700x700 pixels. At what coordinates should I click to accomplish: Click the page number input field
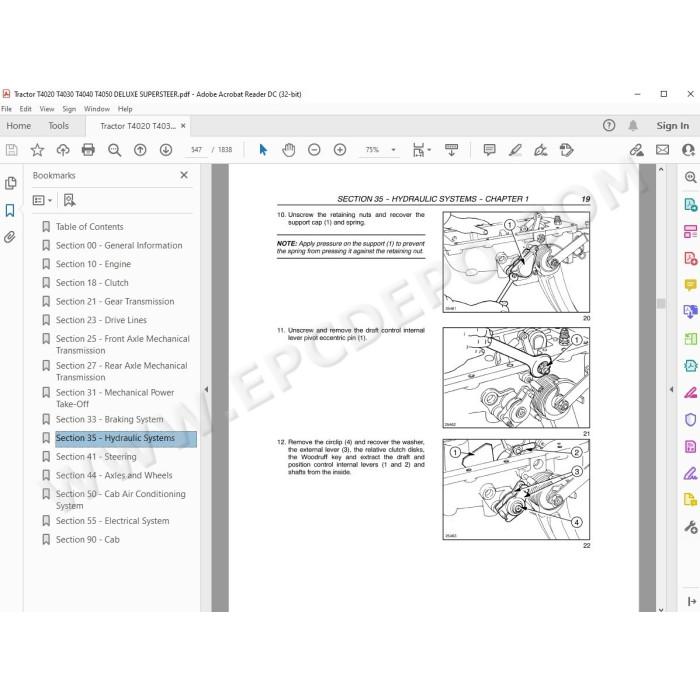196,150
